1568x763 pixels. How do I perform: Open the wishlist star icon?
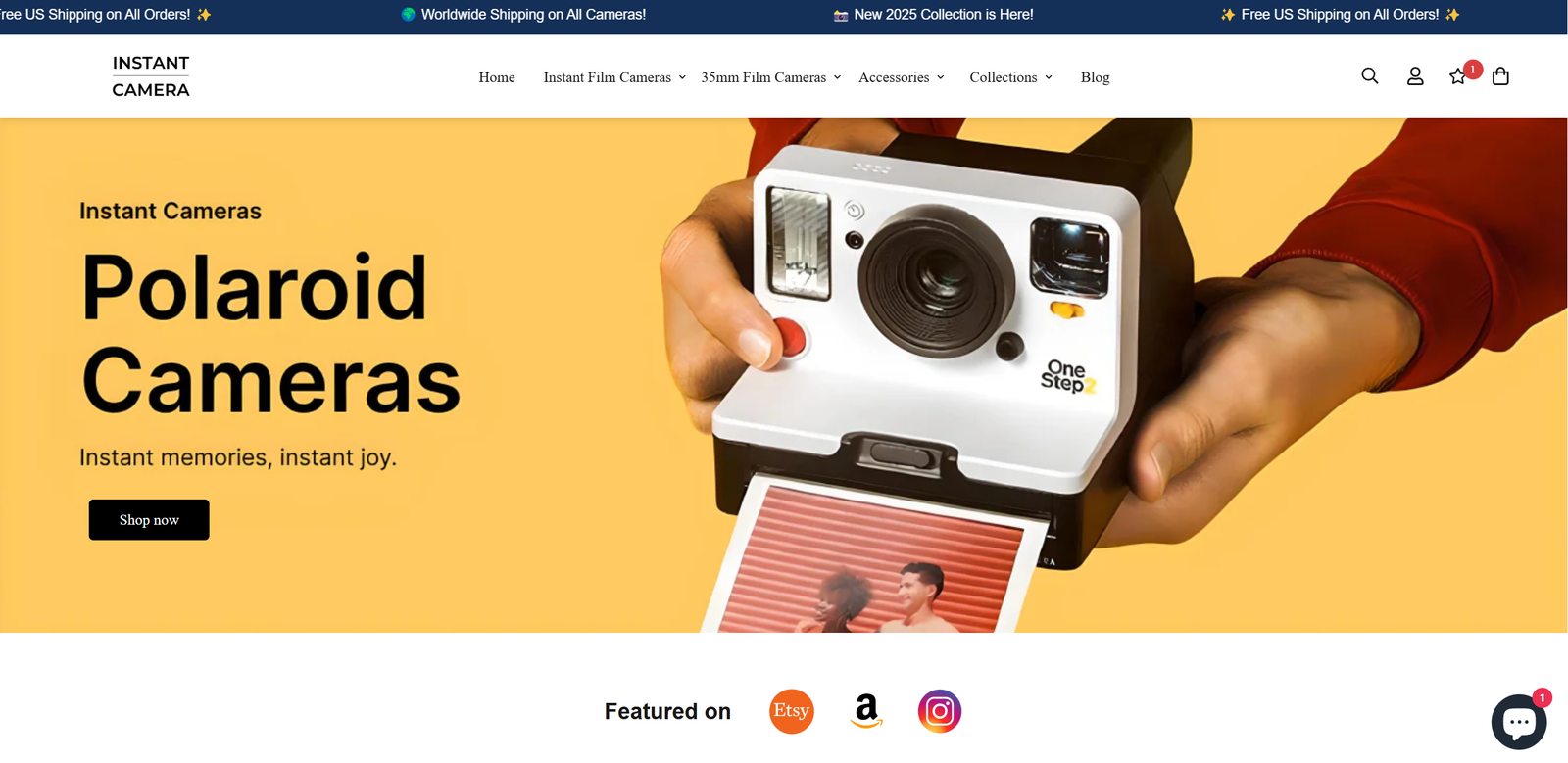click(x=1458, y=76)
